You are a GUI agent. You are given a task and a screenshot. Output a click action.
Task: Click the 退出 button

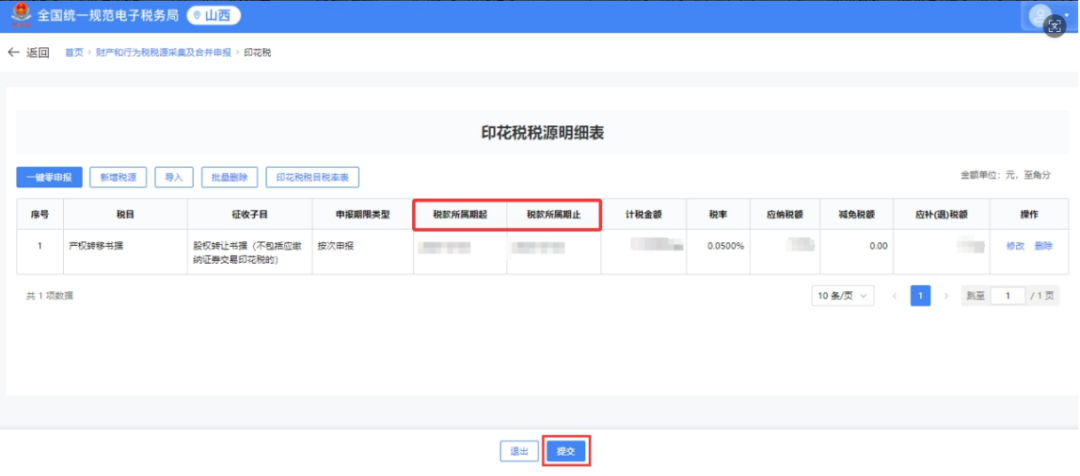519,452
